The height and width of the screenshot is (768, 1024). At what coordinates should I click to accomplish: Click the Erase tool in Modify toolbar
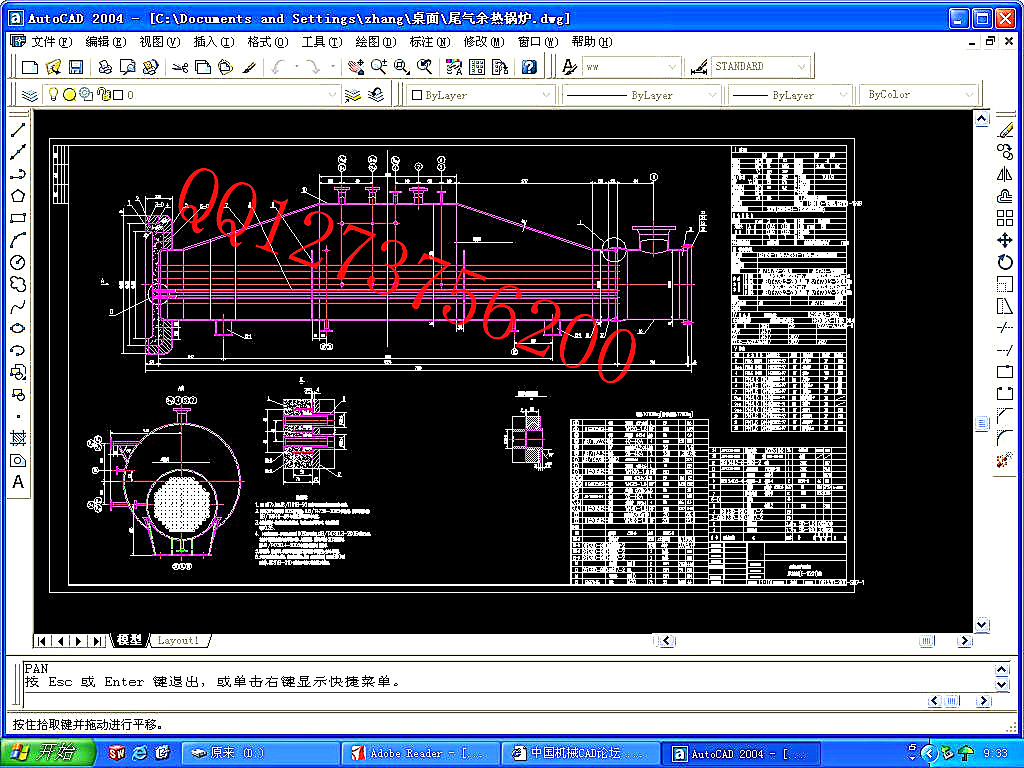coord(1005,130)
